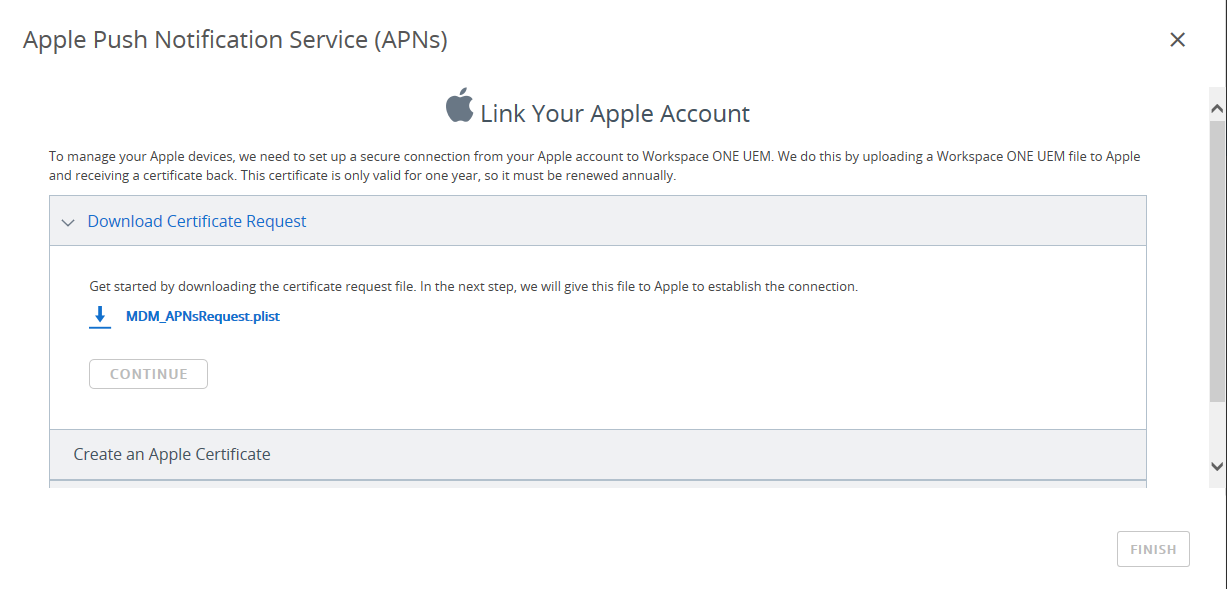1227x589 pixels.
Task: Click the vertical scrollbar thumb
Action: click(x=1217, y=261)
